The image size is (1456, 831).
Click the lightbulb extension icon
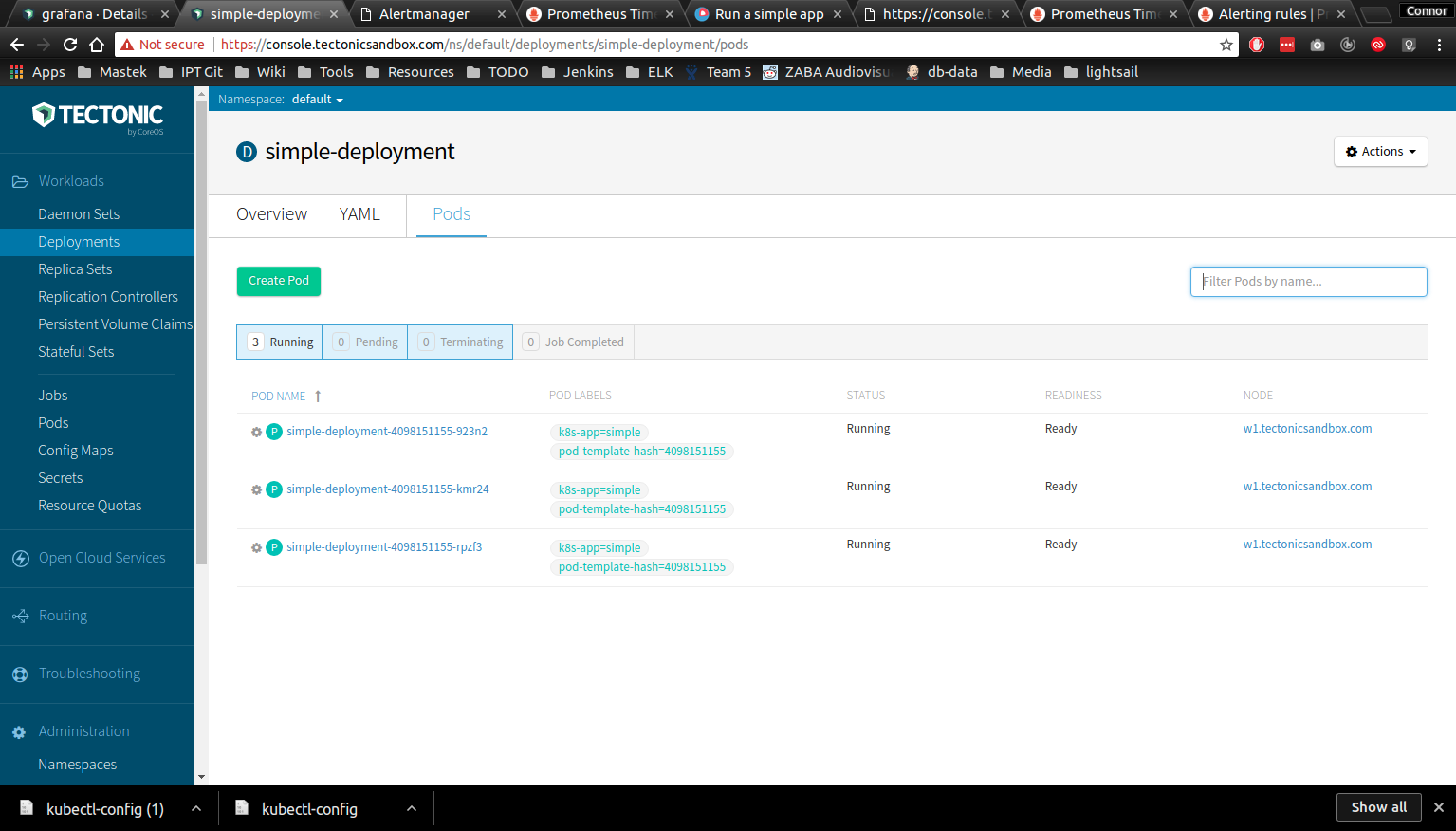[1409, 45]
